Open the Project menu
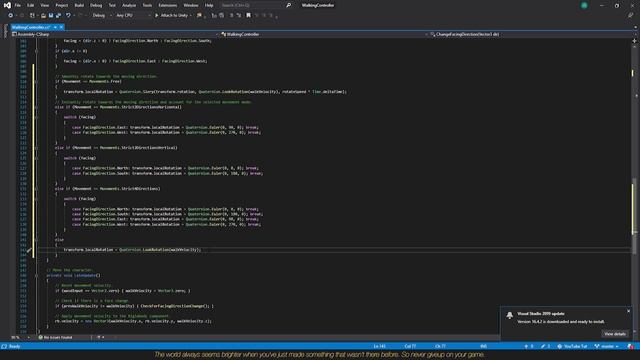640x360 pixels. pyautogui.click(x=62, y=5)
